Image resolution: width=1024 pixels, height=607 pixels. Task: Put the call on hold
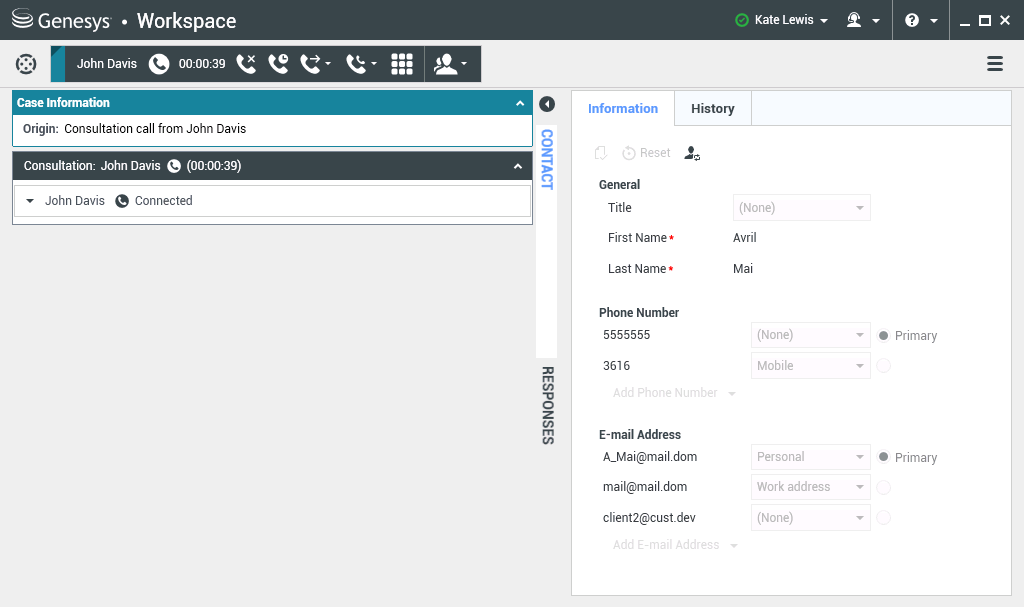(x=278, y=64)
